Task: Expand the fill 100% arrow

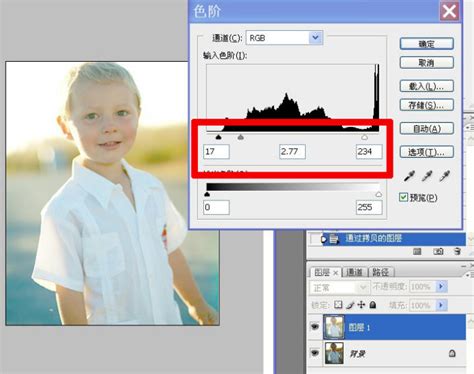Action: [442, 305]
